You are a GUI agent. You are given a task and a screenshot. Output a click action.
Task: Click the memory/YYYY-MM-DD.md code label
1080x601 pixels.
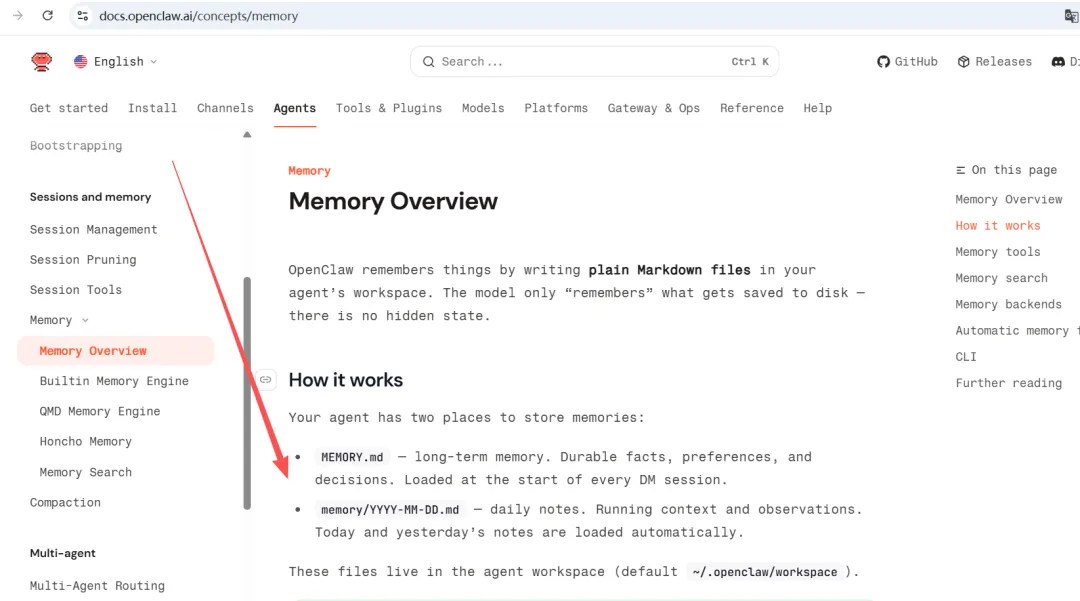390,509
